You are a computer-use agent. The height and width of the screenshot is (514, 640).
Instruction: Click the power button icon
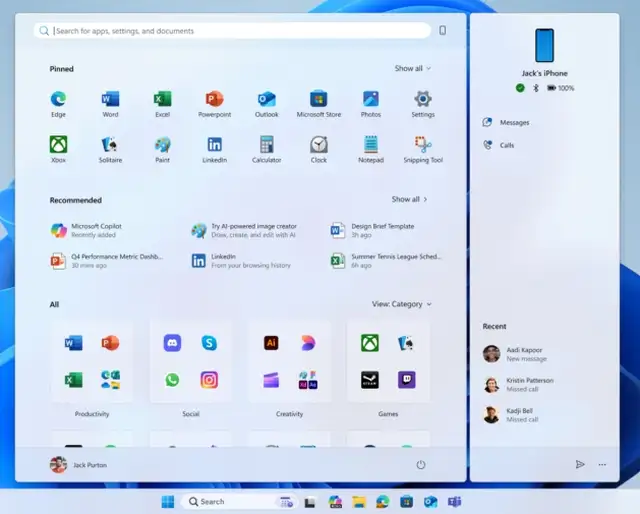pos(421,465)
